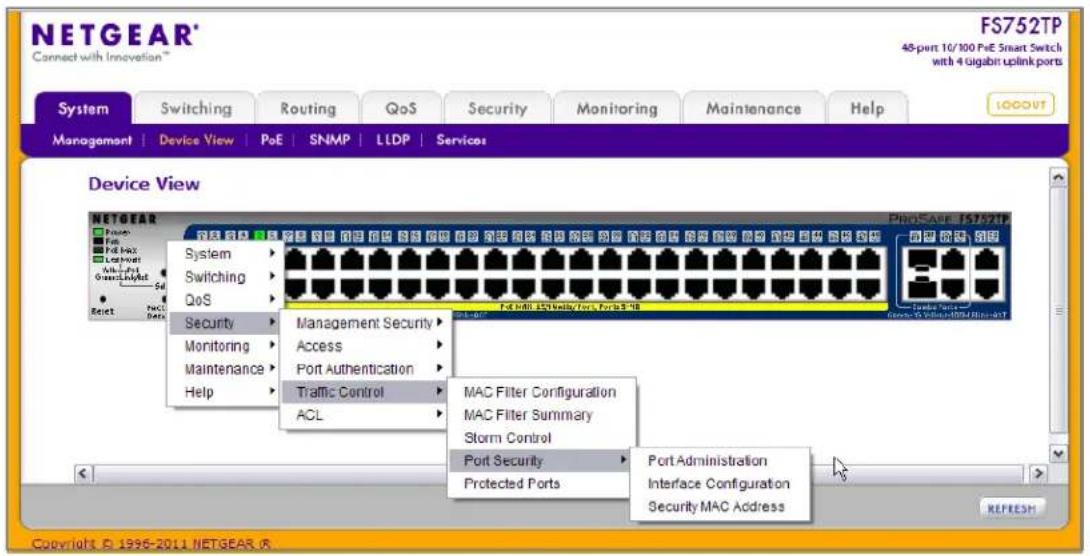1090x556 pixels.
Task: Select Traffic Control submenu entry
Action: pos(364,392)
